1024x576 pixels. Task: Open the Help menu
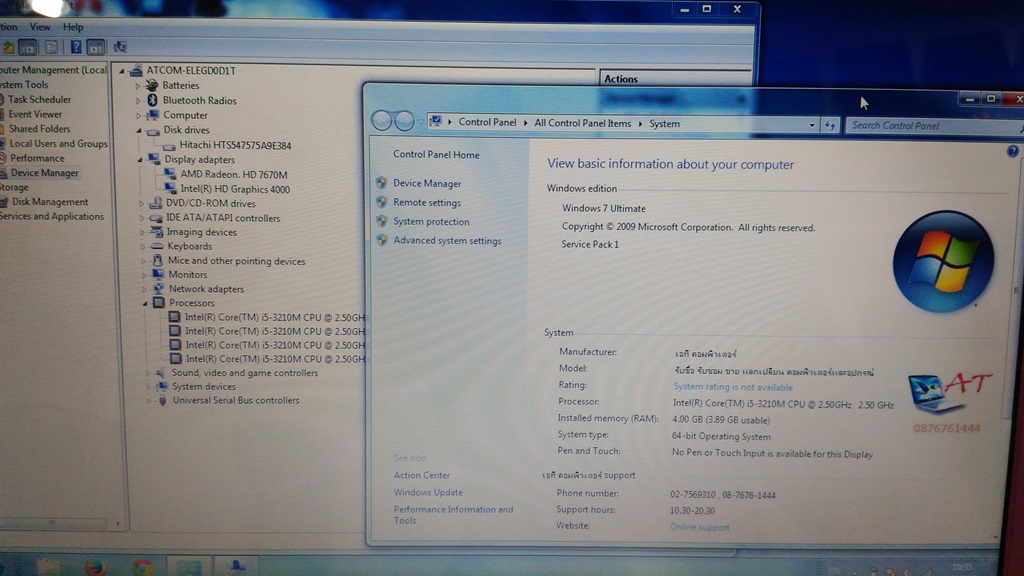coord(72,27)
